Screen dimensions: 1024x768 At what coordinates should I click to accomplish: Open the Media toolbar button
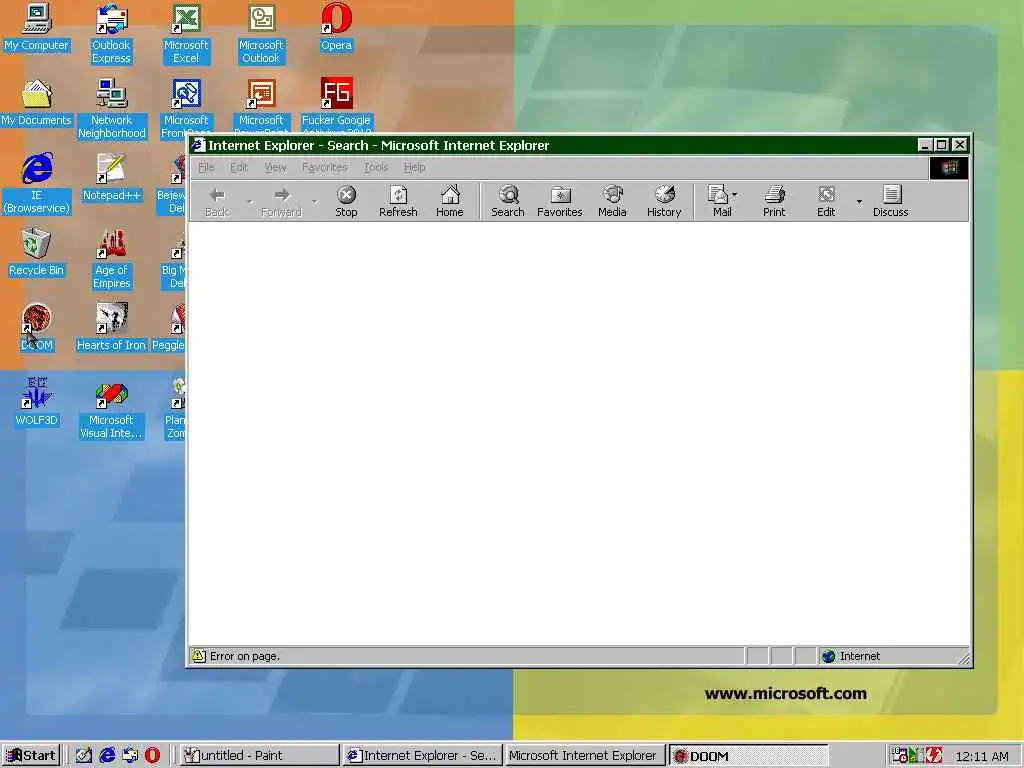(612, 201)
